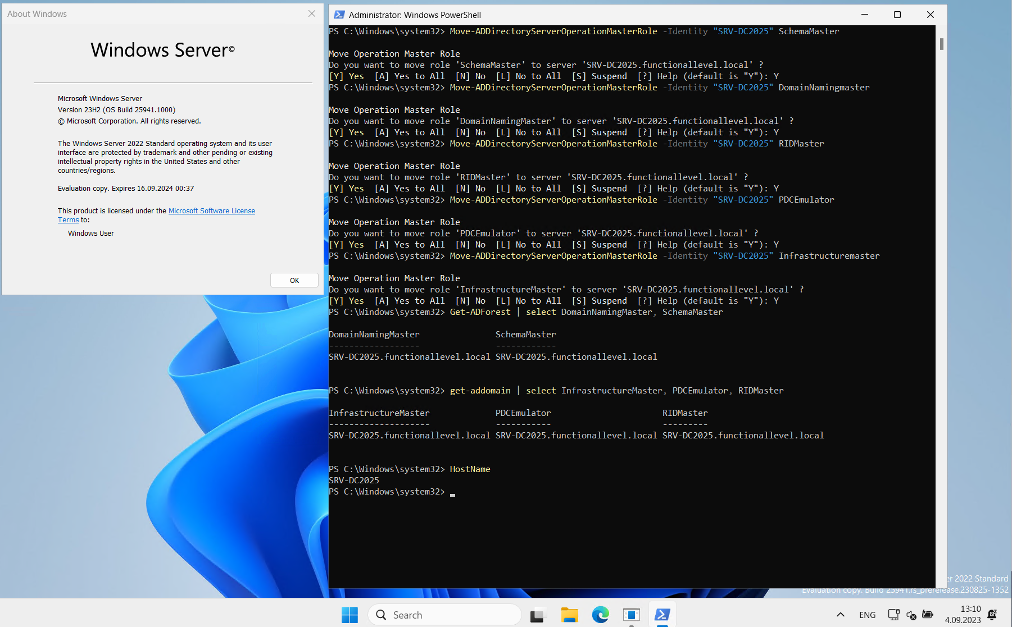1012x628 pixels.
Task: Open the Microsoft Software License Terms link
Action: click(x=211, y=210)
